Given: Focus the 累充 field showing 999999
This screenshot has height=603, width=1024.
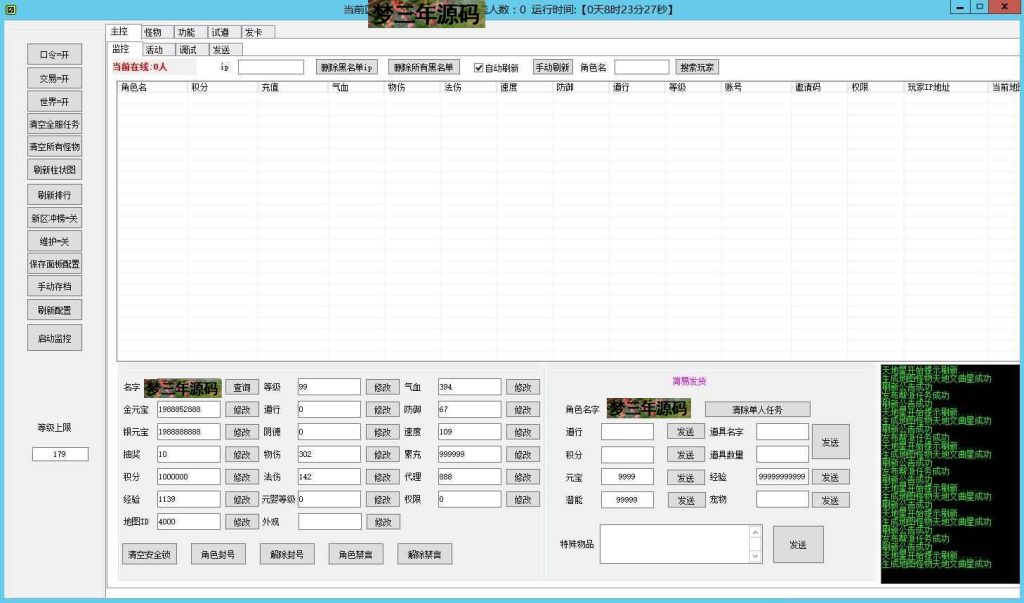Looking at the screenshot, I should coord(470,454).
